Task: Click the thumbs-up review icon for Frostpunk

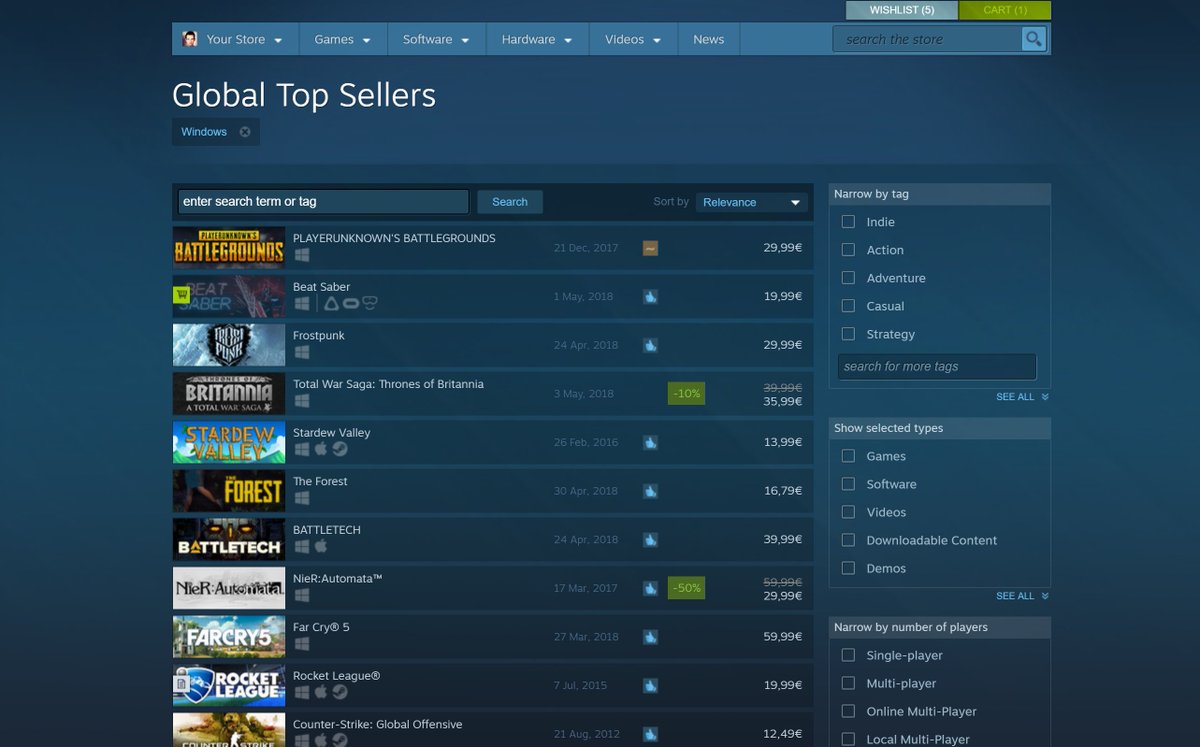Action: click(x=650, y=345)
